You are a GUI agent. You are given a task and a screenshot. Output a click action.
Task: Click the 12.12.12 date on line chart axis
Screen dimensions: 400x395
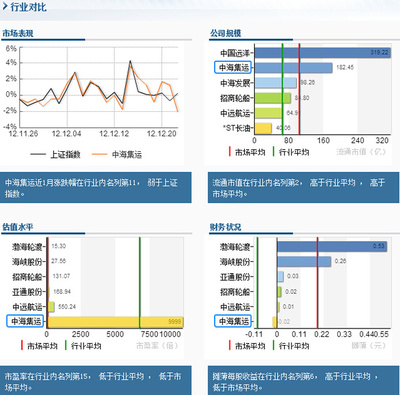pyautogui.click(x=114, y=134)
